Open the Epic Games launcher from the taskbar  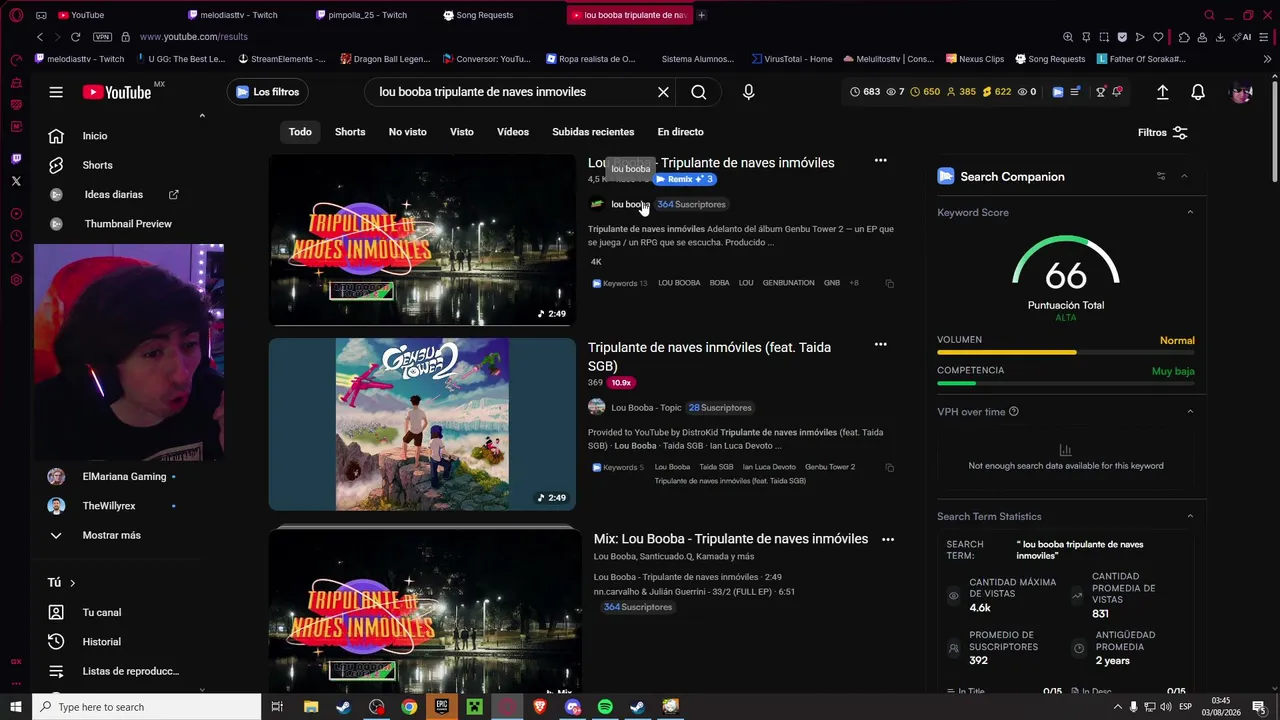[x=442, y=707]
